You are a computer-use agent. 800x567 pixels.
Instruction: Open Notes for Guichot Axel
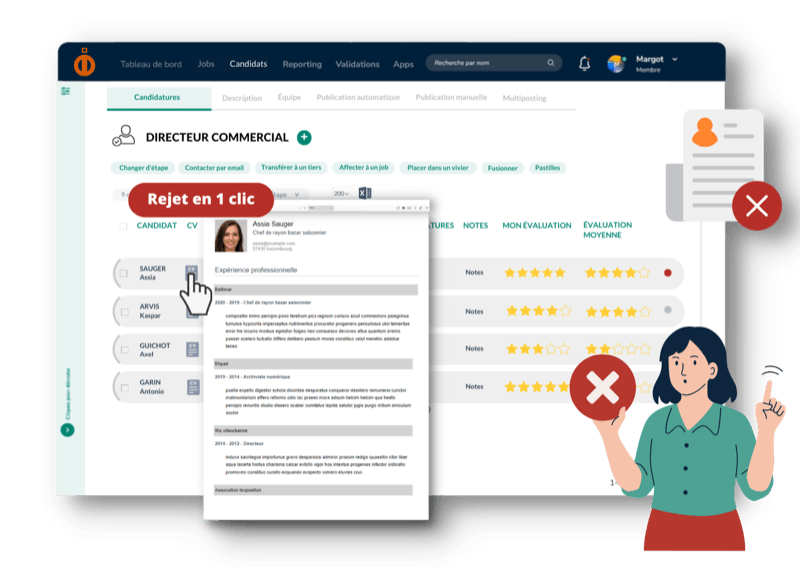(x=474, y=349)
